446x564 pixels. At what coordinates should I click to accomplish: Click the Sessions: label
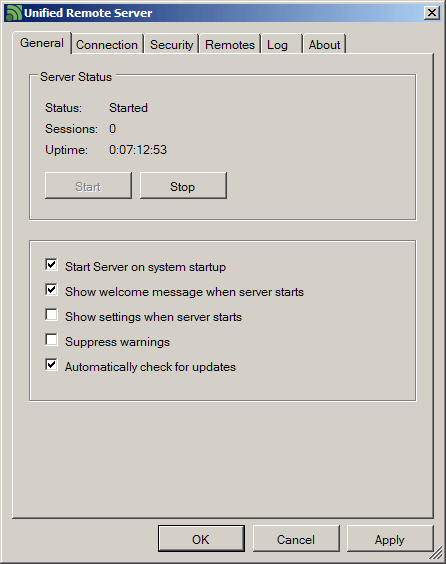(x=71, y=129)
